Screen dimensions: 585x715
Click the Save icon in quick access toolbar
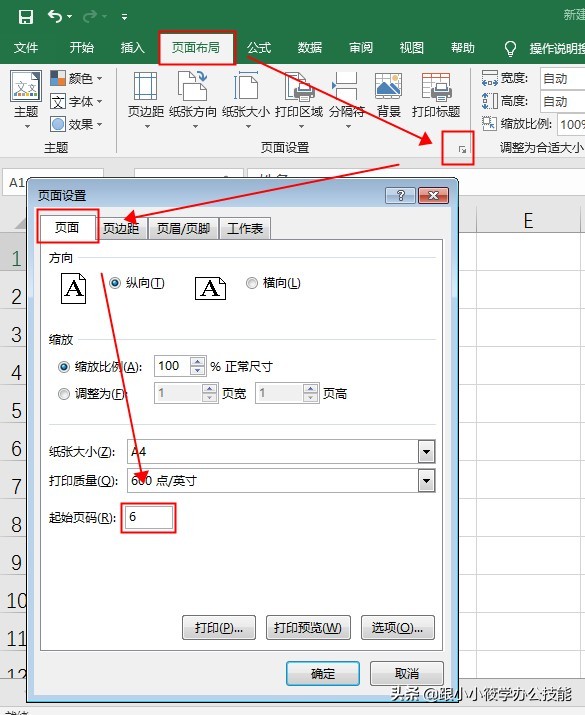pos(26,17)
